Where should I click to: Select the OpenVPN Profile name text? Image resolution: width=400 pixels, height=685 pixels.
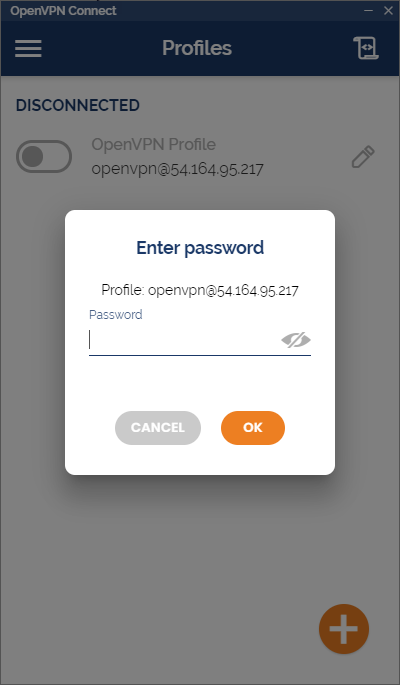coord(153,144)
